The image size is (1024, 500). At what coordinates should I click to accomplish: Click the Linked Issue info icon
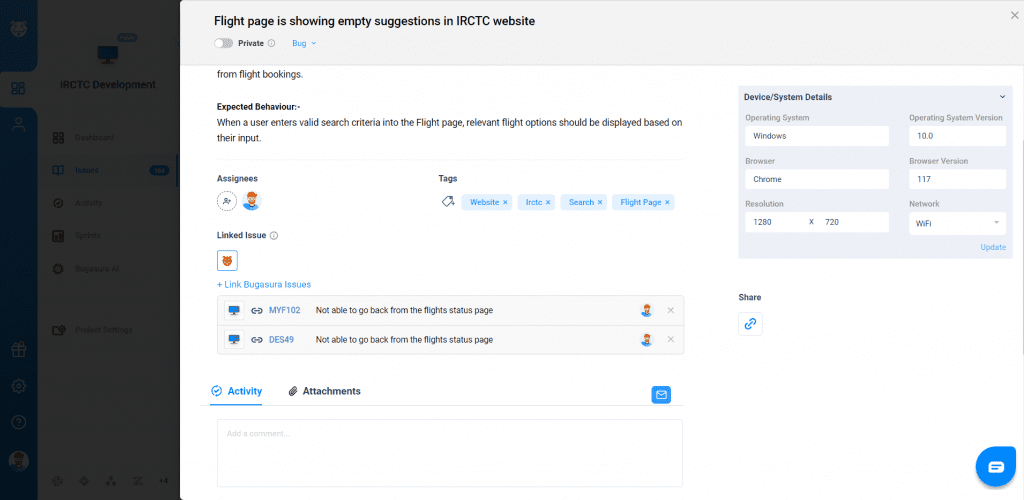(x=274, y=236)
